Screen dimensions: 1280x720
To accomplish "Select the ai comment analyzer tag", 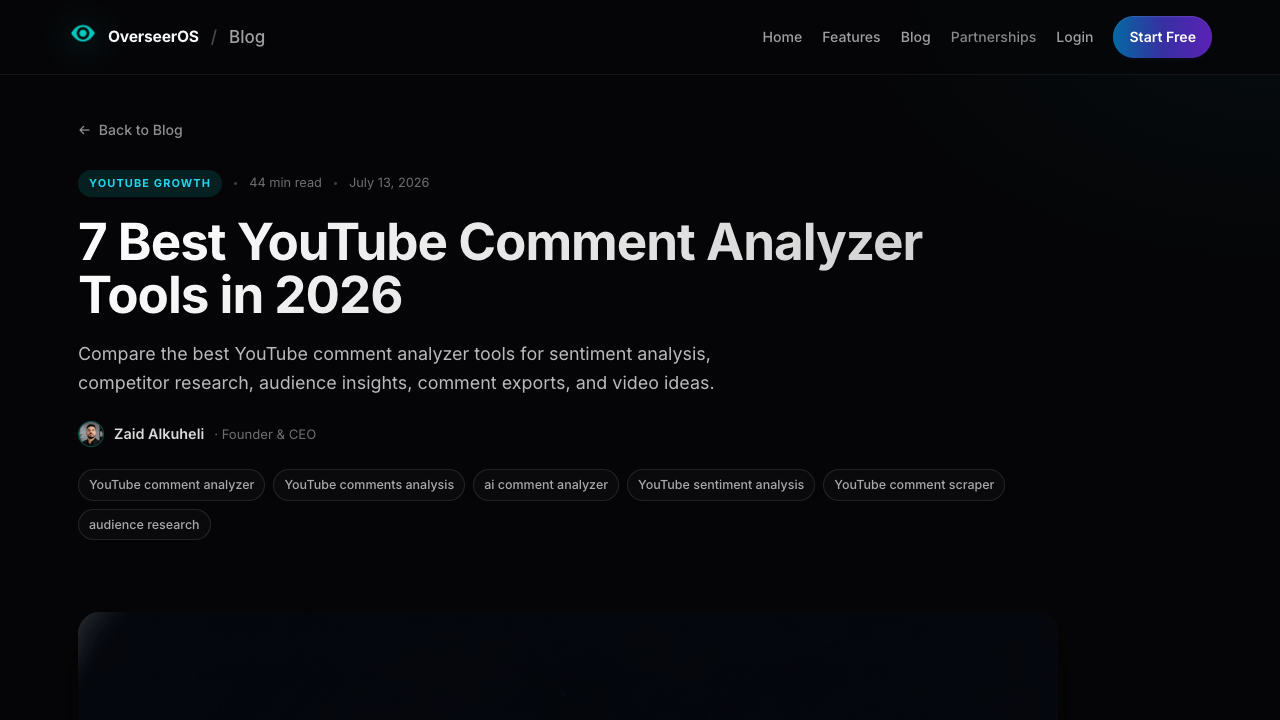I will [x=546, y=485].
